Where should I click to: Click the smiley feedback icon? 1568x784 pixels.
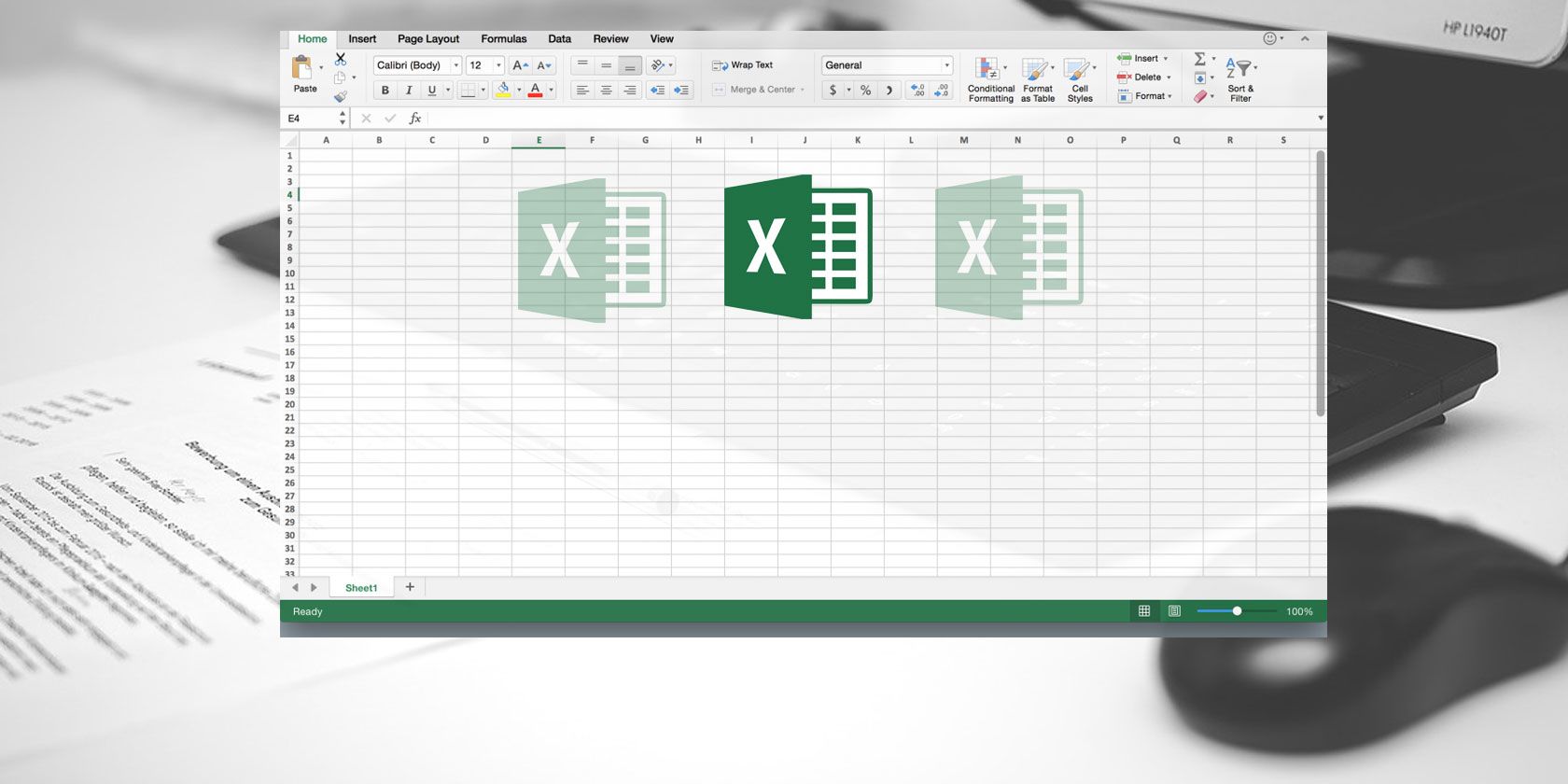pos(1269,38)
